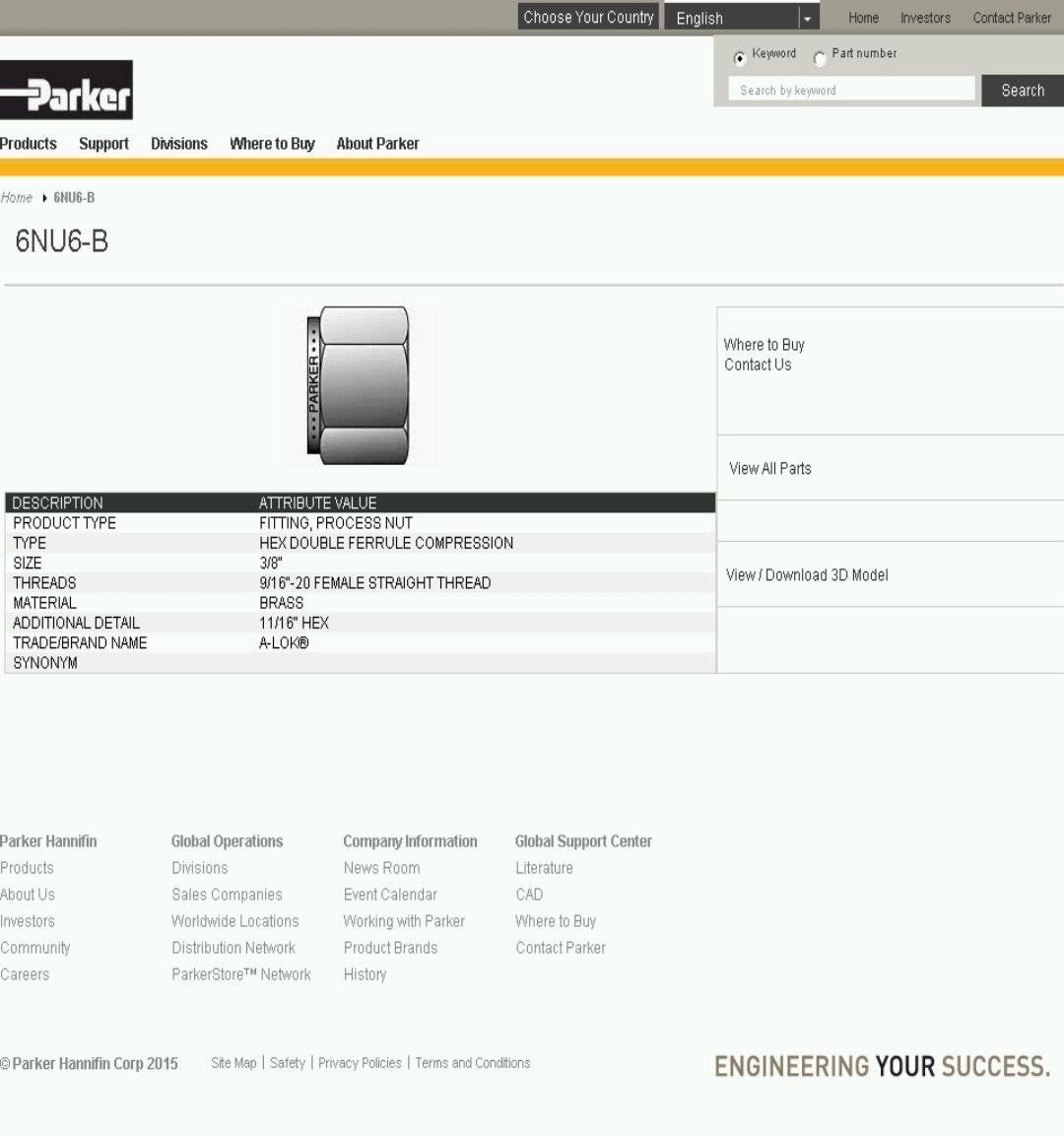Open footer Sales Companies link
The width and height of the screenshot is (1064, 1136).
(x=227, y=895)
